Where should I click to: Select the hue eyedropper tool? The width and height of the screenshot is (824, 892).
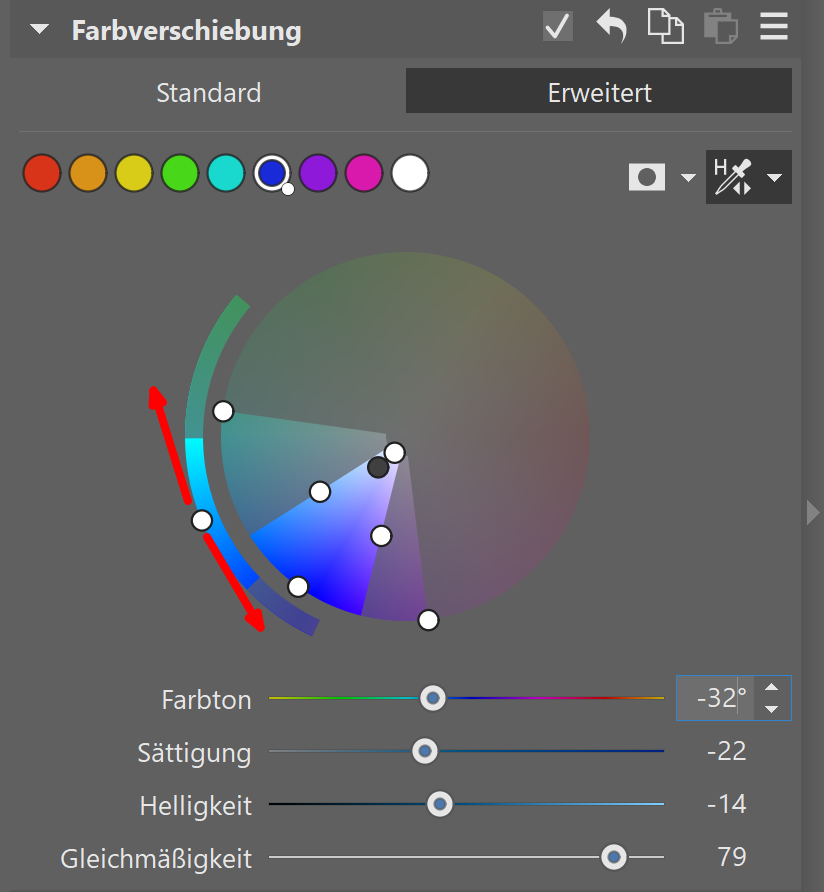point(734,177)
